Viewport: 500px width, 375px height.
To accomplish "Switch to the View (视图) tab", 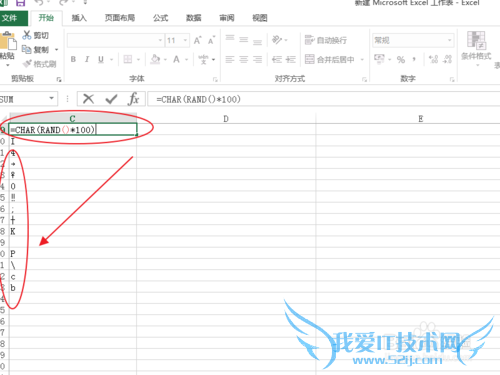I will [260, 18].
